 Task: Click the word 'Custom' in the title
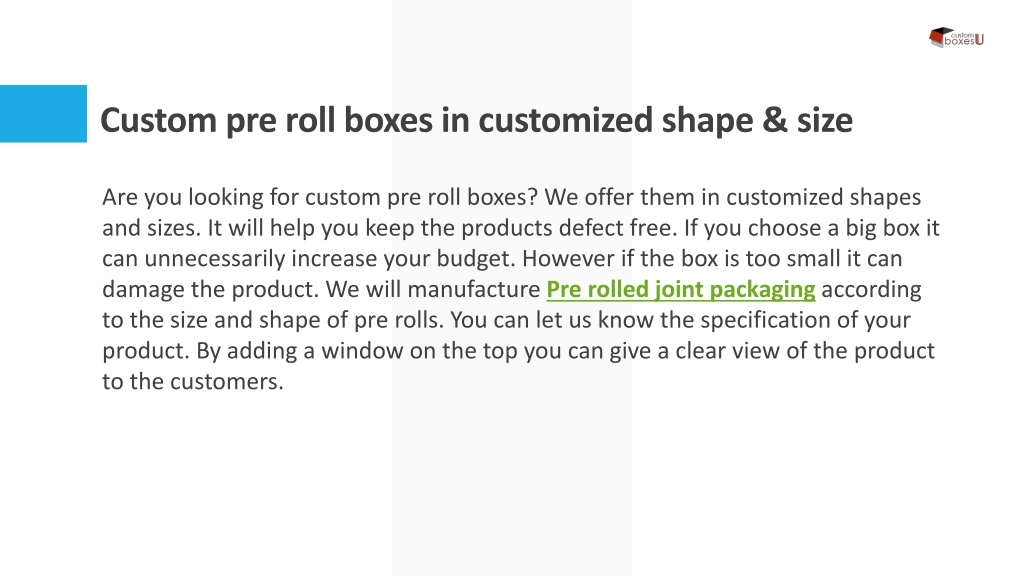pos(158,121)
